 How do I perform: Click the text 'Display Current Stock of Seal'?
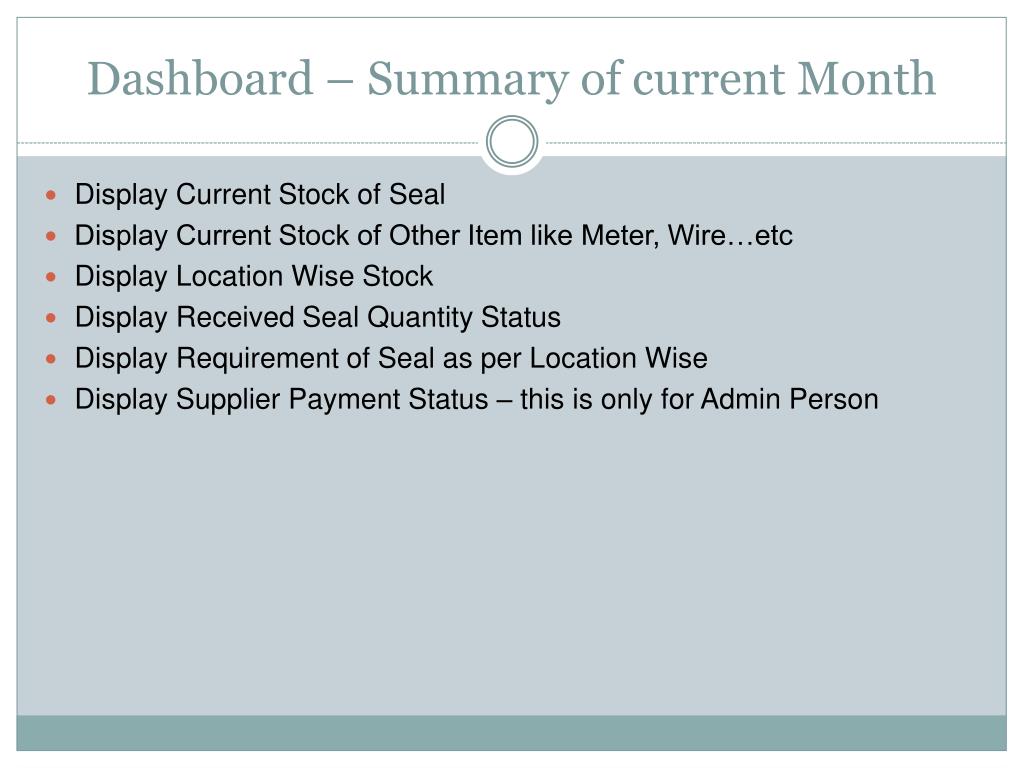[260, 195]
